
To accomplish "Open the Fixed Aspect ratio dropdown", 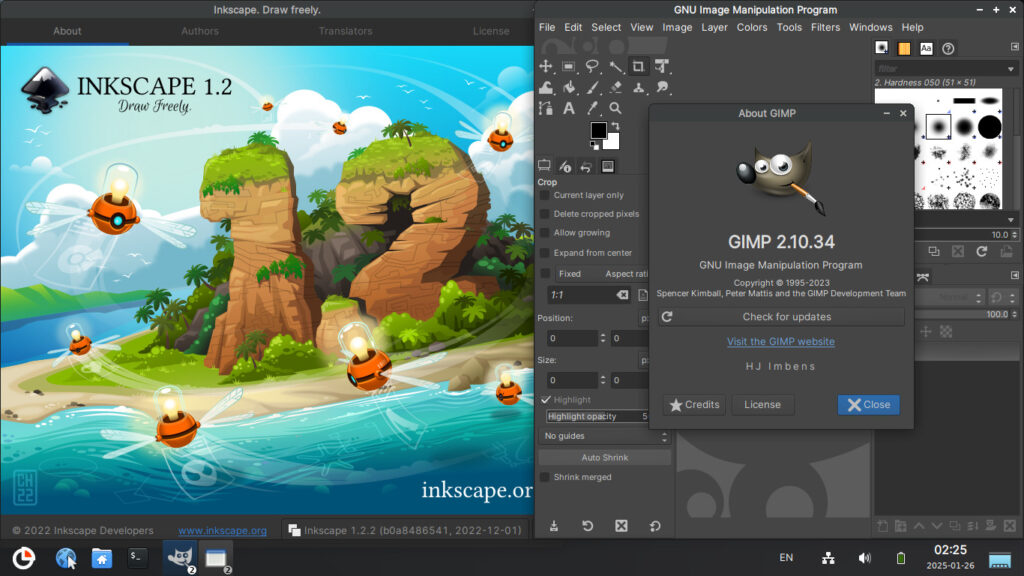I will point(601,274).
